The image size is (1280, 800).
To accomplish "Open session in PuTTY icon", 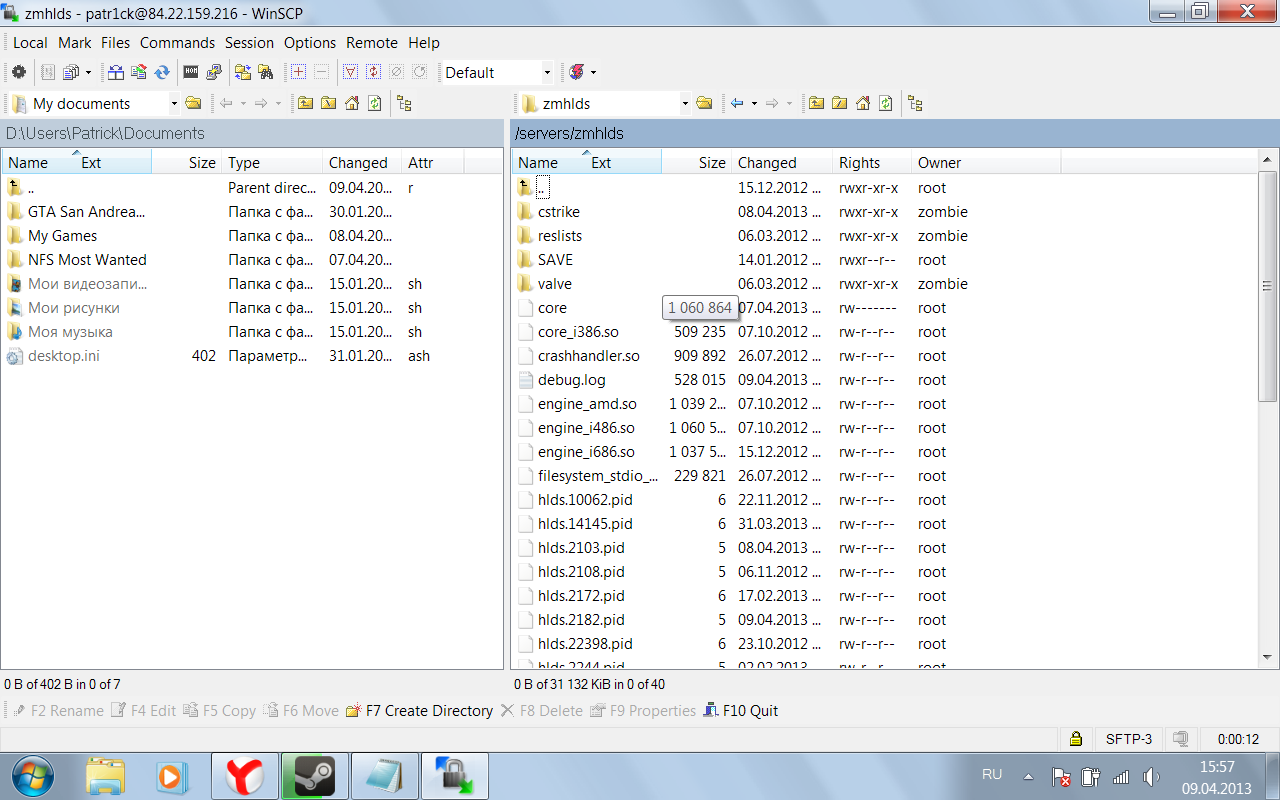I will (214, 72).
